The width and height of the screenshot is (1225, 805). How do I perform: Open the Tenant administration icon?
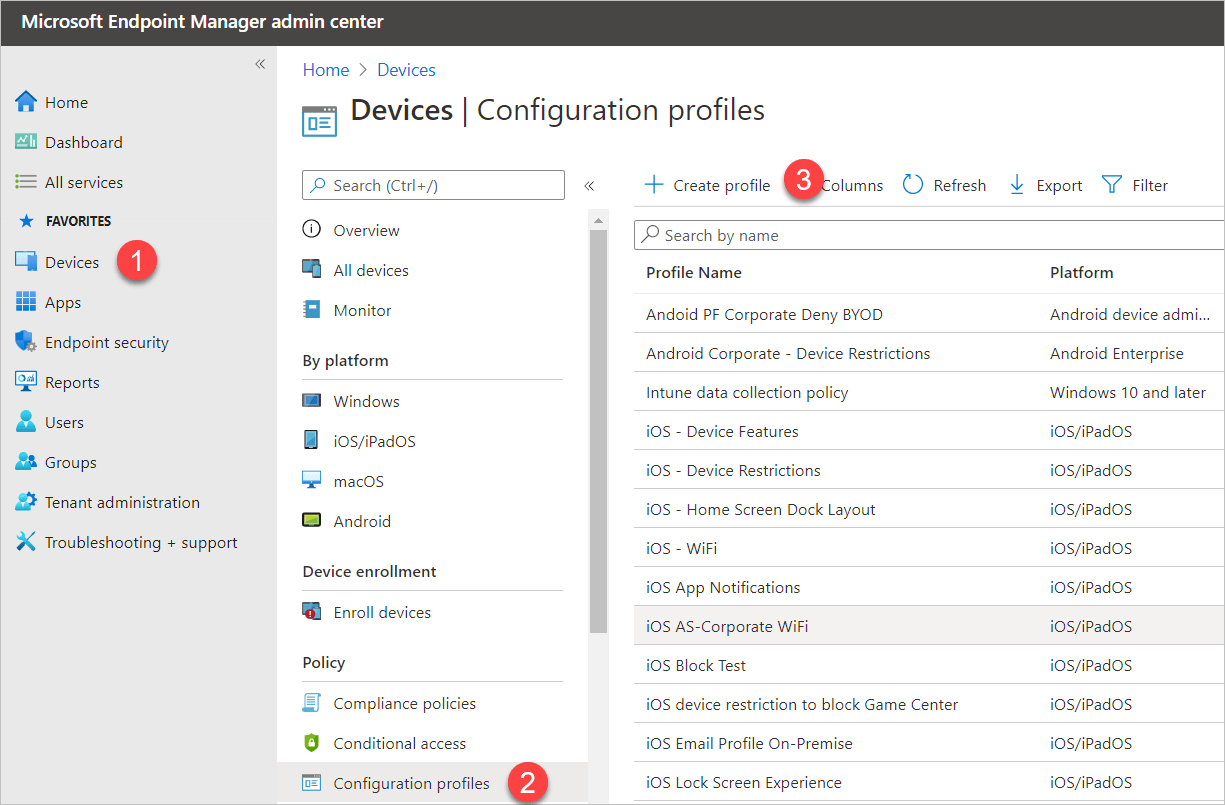tap(26, 502)
